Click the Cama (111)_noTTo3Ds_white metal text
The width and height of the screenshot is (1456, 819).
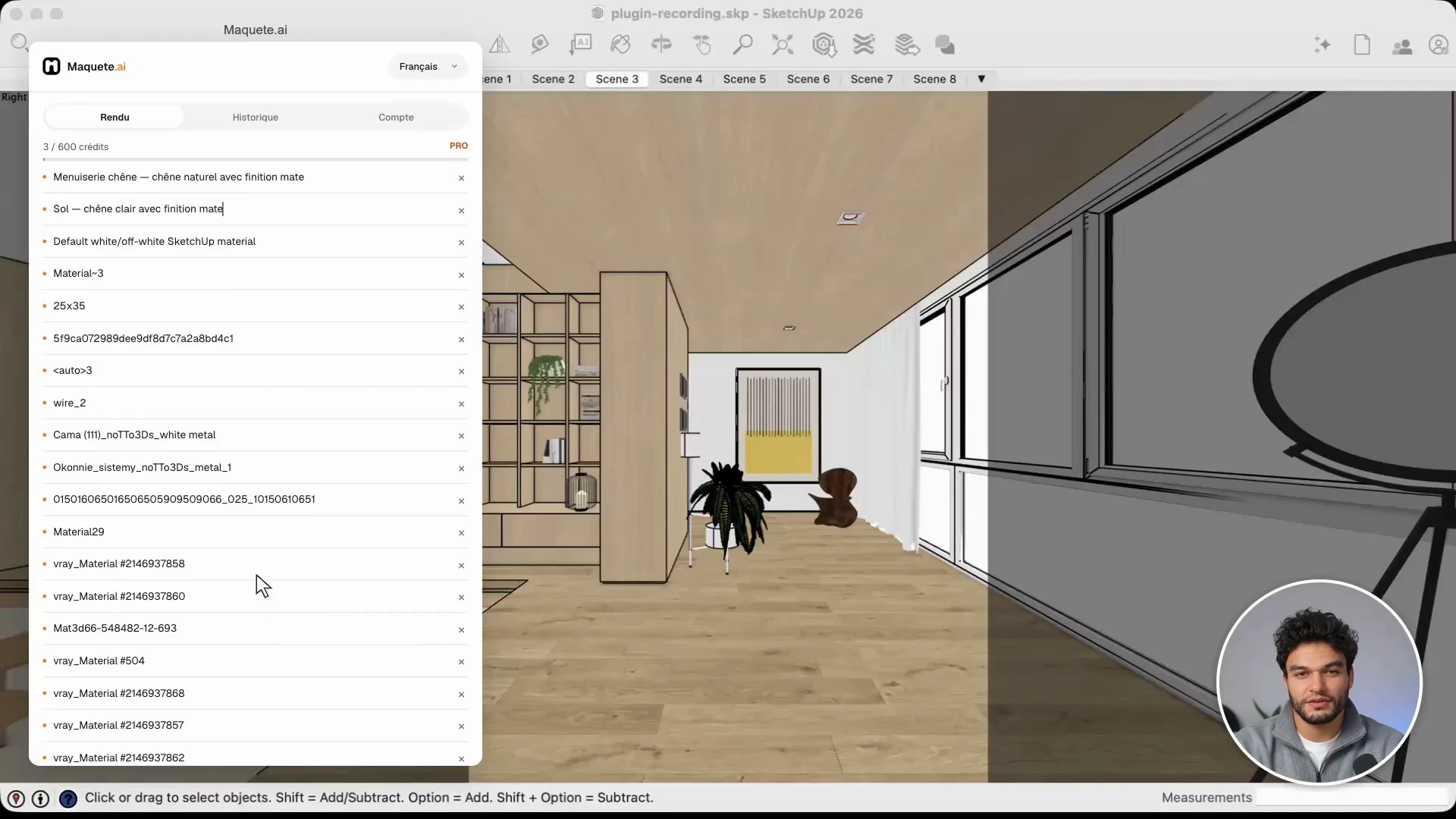point(134,435)
